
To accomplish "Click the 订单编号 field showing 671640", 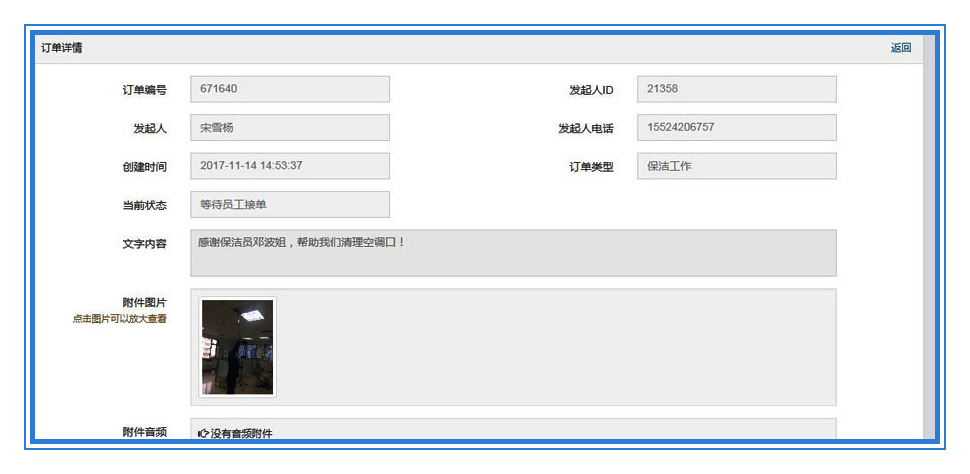I will 290,89.
